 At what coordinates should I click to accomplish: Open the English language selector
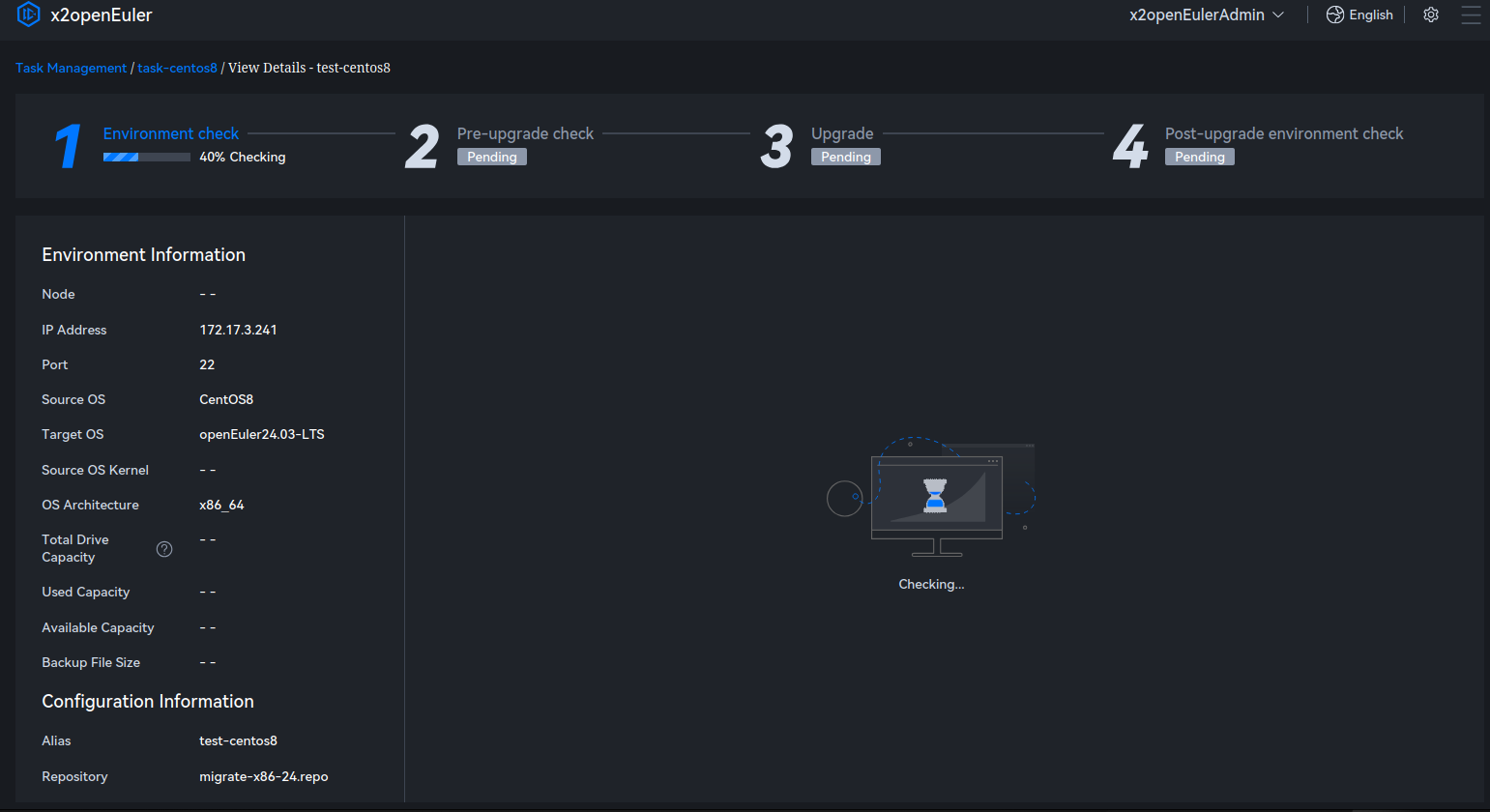click(1370, 14)
